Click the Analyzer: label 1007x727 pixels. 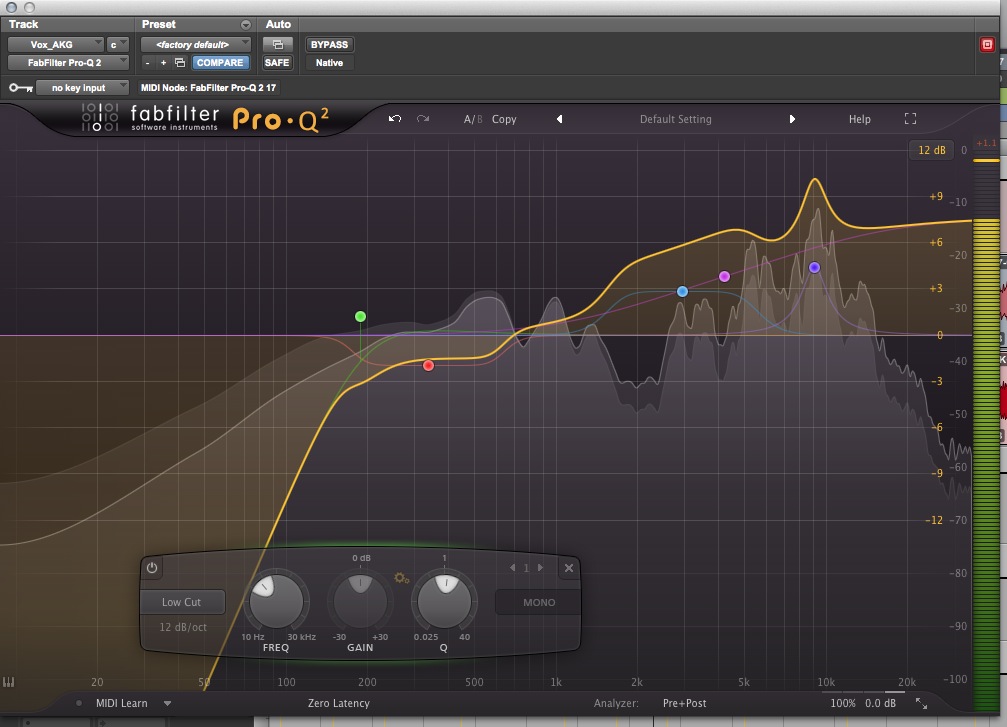[616, 703]
